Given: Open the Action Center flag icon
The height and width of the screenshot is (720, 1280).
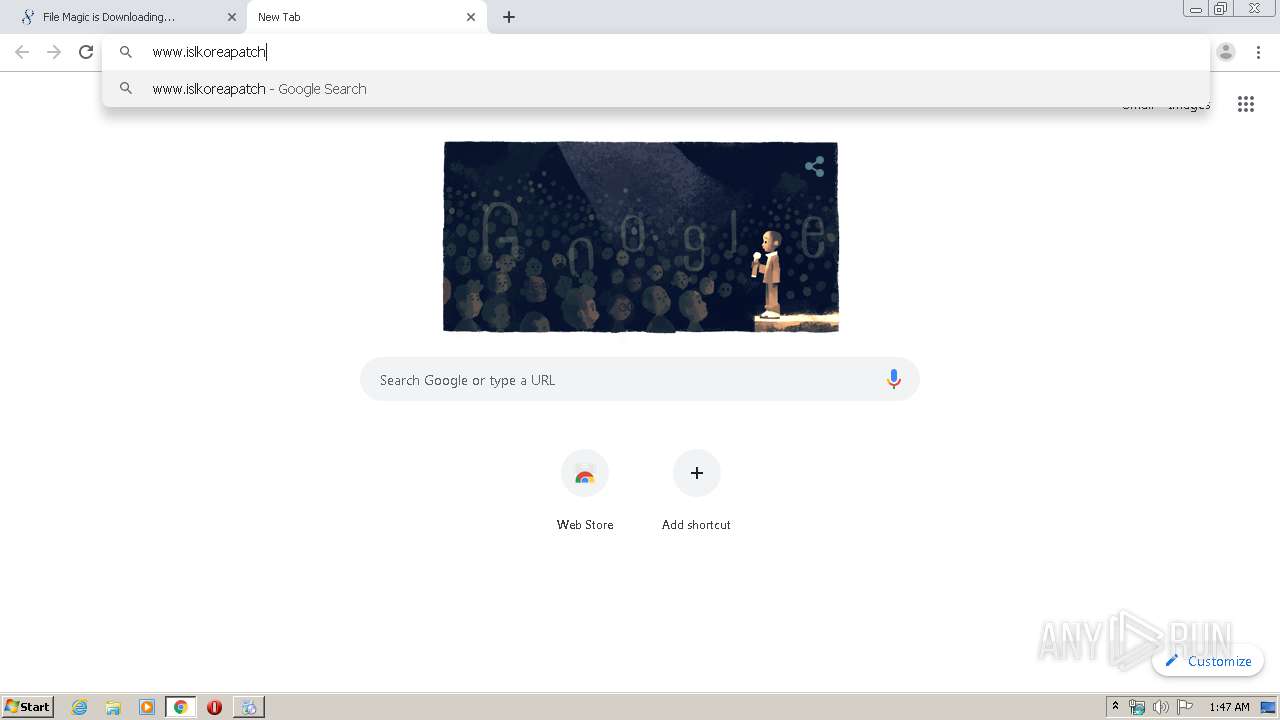Looking at the screenshot, I should [x=1185, y=707].
